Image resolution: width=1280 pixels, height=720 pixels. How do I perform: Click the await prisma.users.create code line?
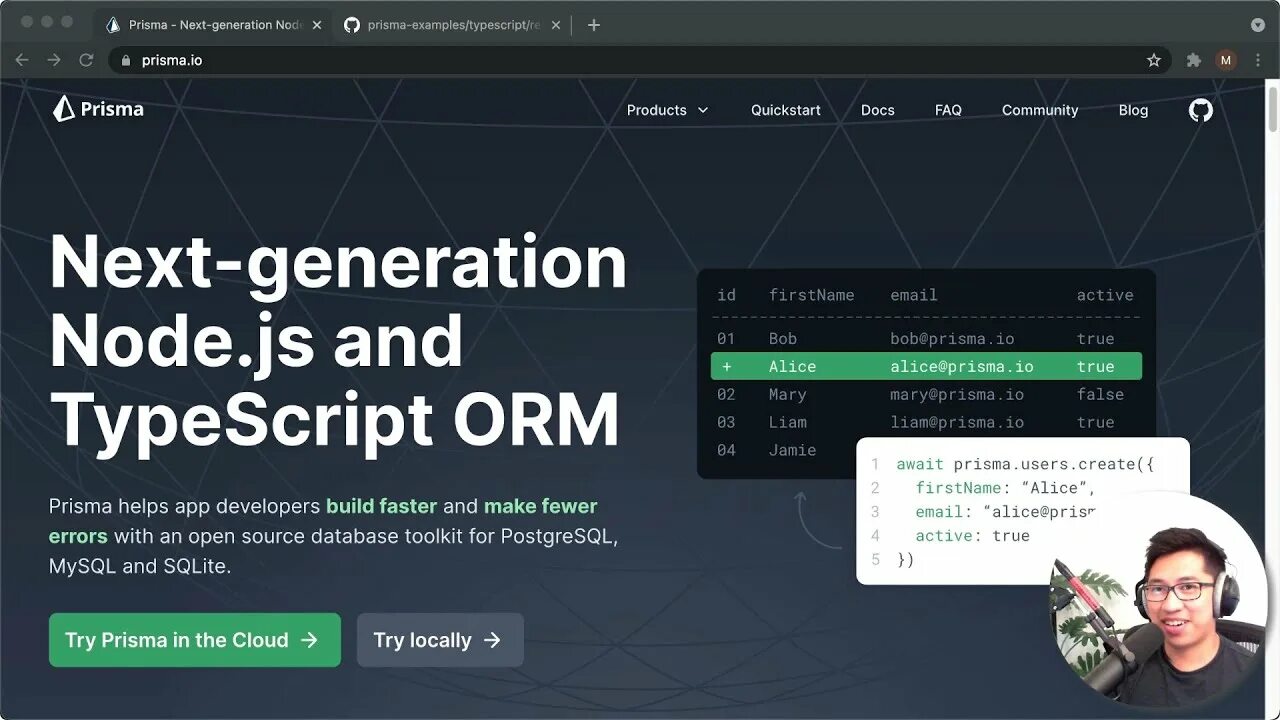(x=1024, y=464)
